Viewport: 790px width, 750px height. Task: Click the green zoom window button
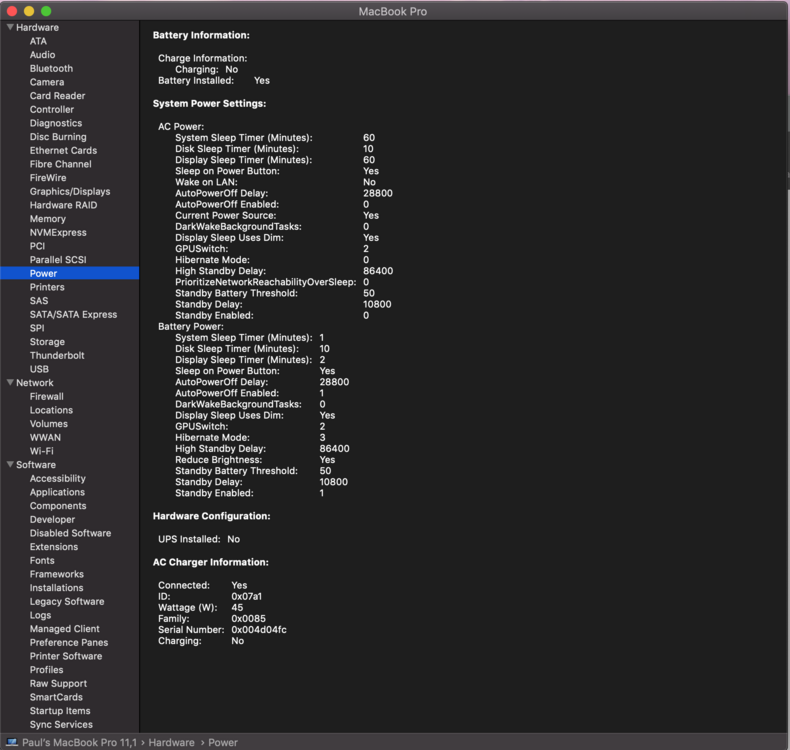46,10
